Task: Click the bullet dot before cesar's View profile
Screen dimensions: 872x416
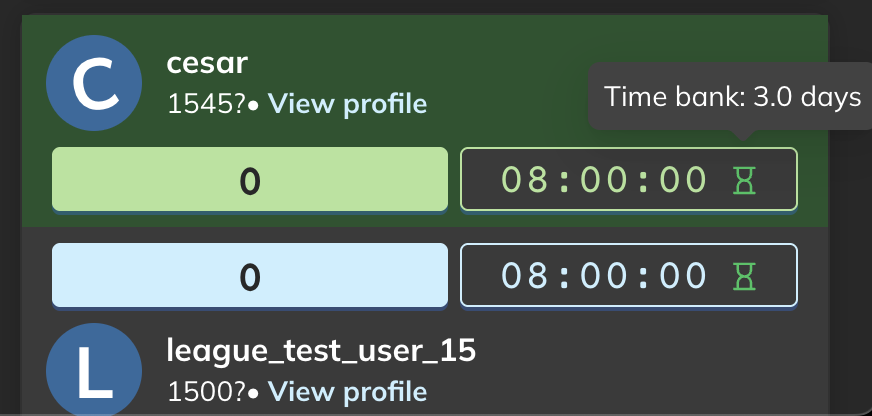Action: [255, 104]
